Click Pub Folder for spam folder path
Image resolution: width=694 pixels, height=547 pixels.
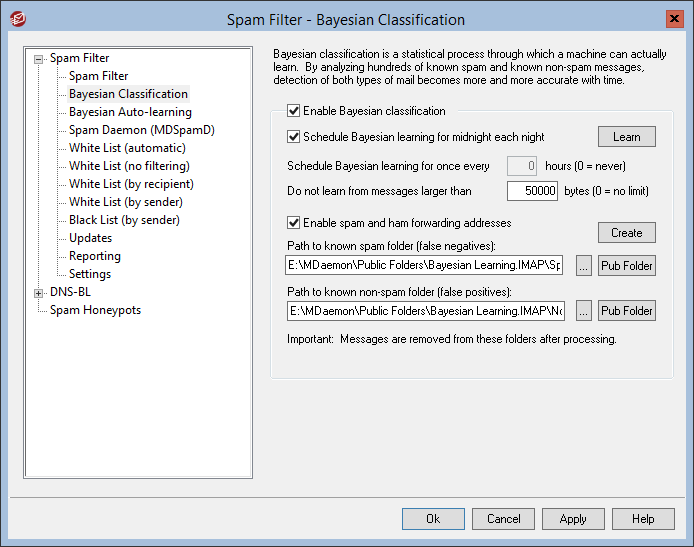click(x=627, y=266)
